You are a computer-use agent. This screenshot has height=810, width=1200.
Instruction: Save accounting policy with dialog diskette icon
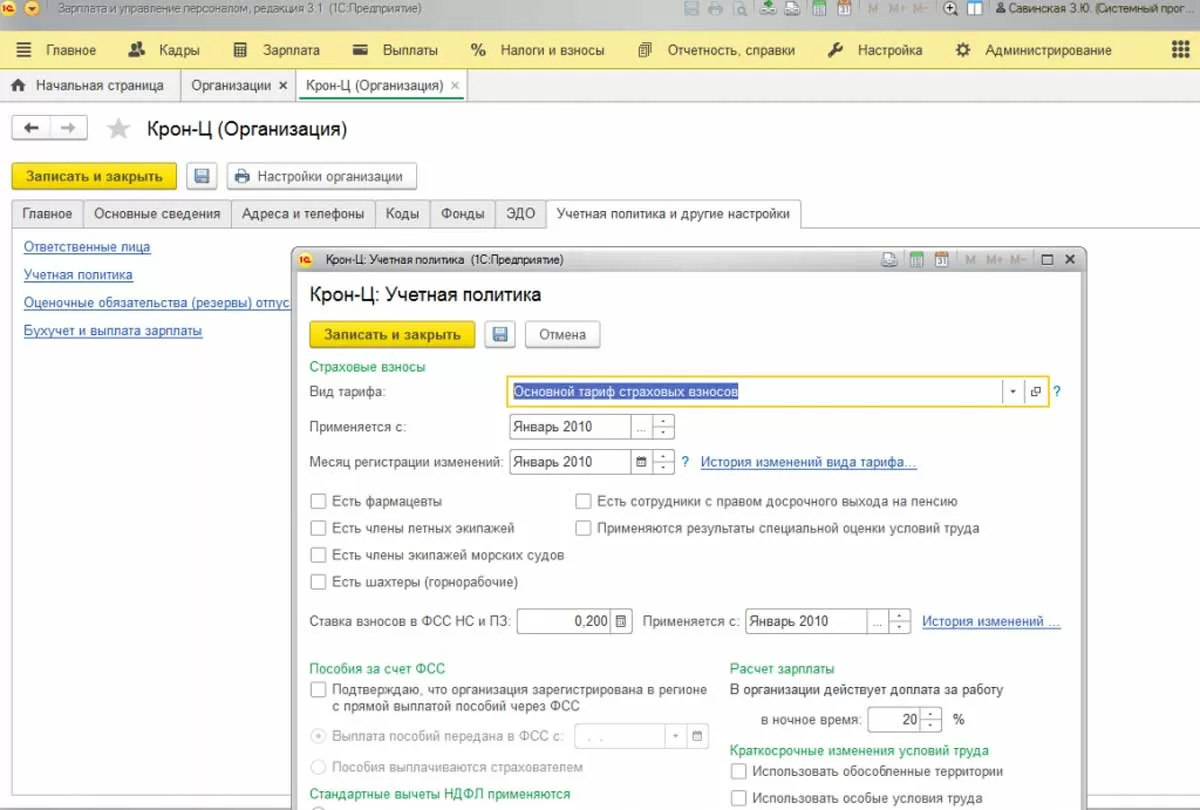coord(500,334)
